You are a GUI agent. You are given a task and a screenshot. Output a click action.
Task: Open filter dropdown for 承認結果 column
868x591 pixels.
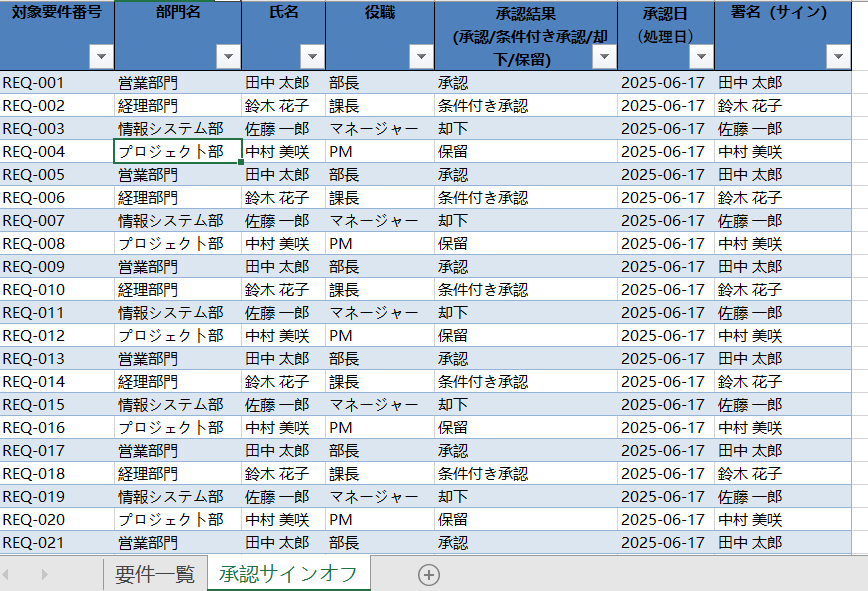(604, 56)
